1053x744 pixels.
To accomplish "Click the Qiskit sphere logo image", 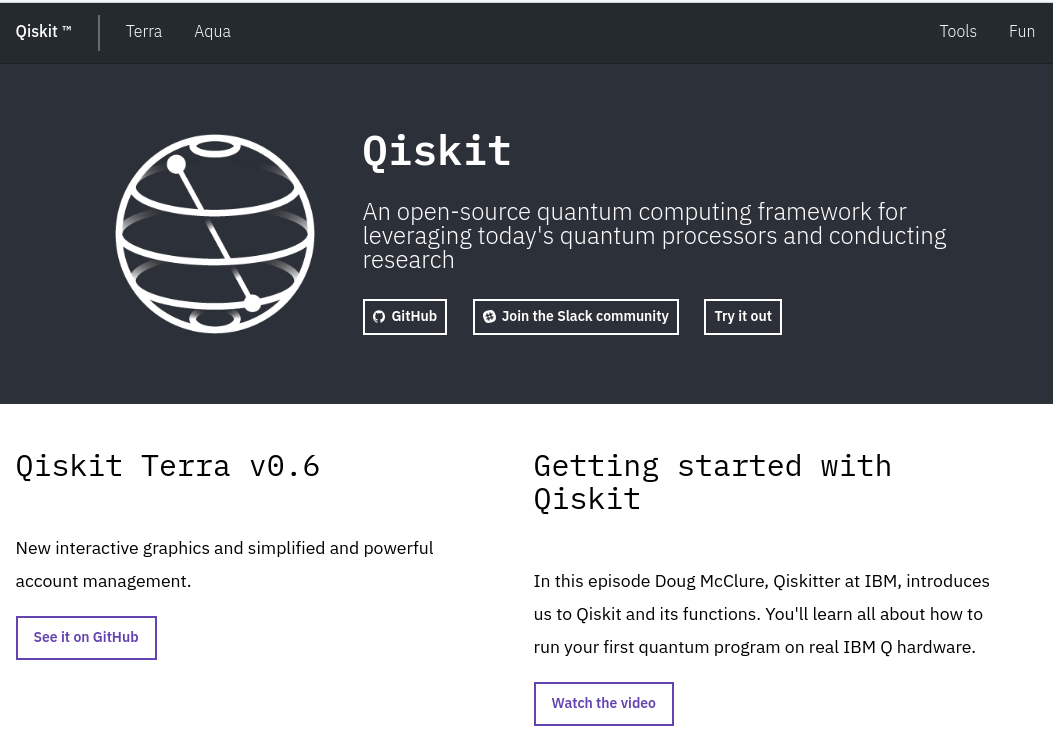I will click(x=215, y=234).
